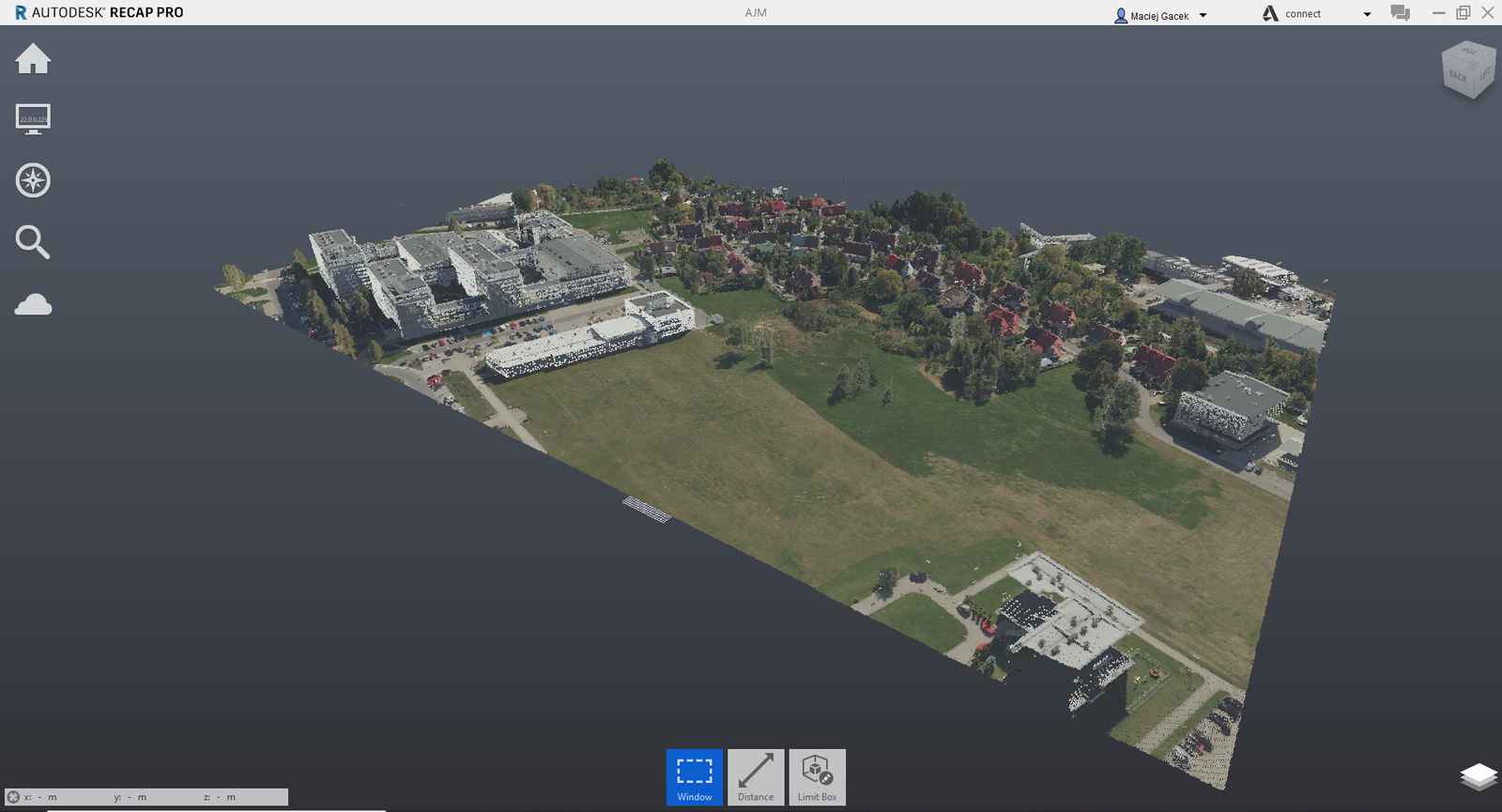Open the chat feedback bubbles icon
This screenshot has width=1502, height=812.
pyautogui.click(x=1400, y=13)
